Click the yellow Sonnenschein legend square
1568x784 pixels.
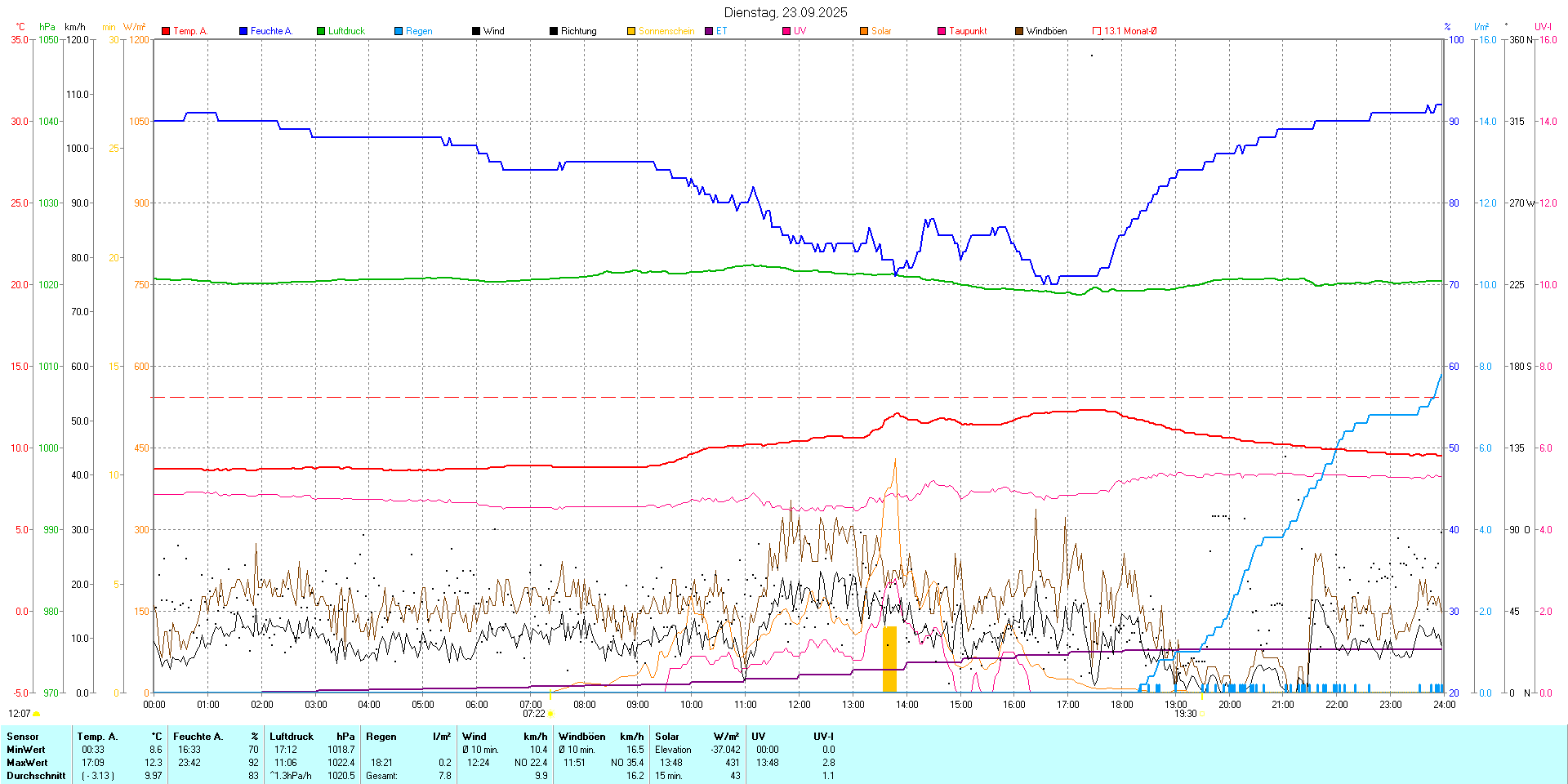pyautogui.click(x=631, y=31)
